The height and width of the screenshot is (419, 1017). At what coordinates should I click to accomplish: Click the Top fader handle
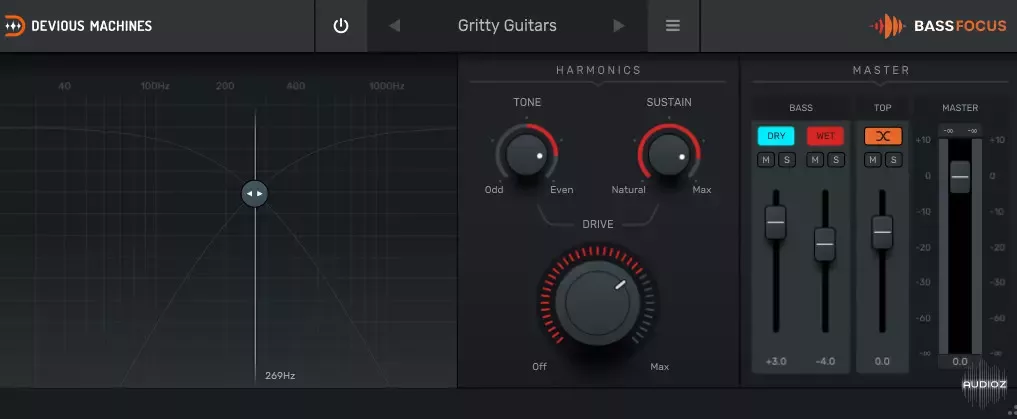coord(883,232)
